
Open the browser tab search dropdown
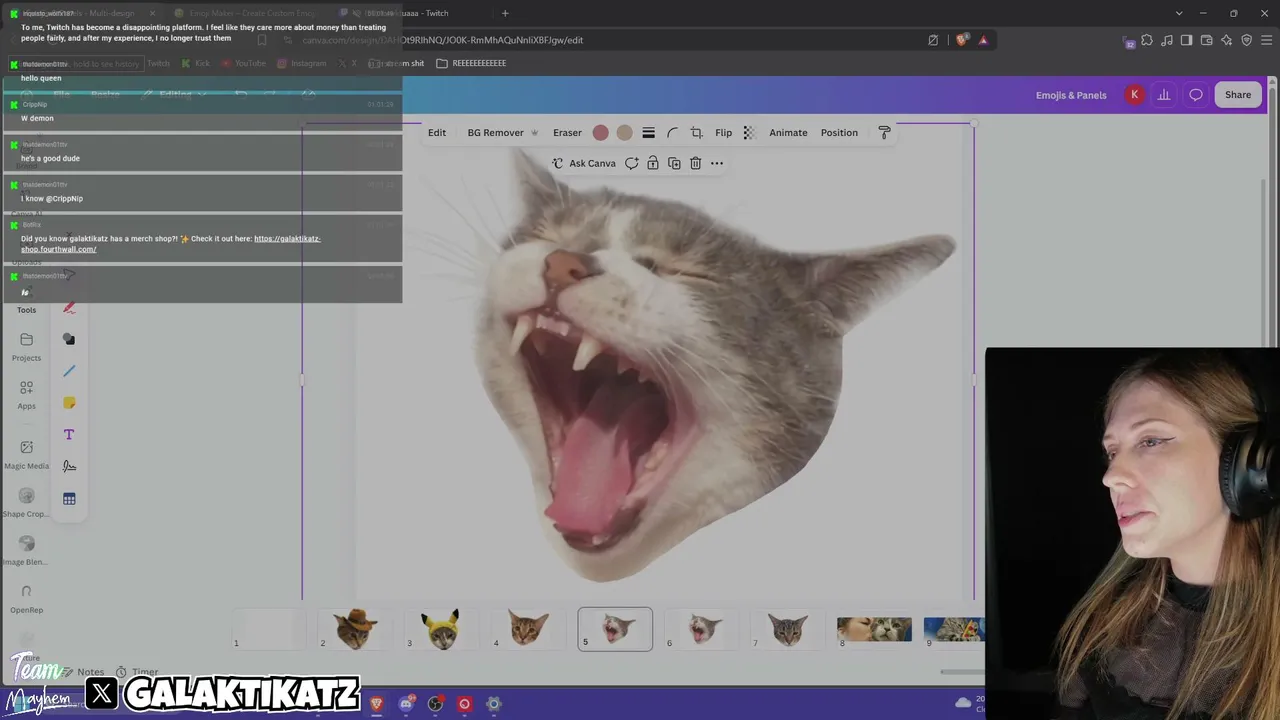[x=1179, y=13]
